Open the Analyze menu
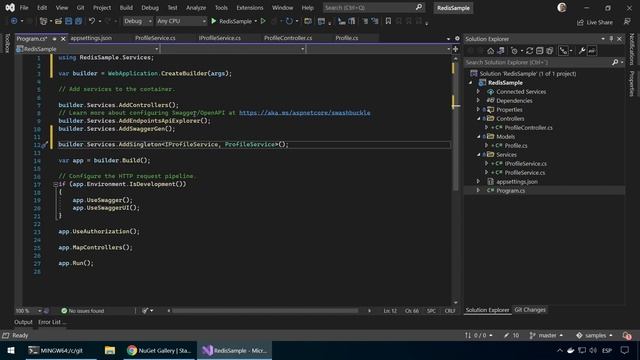The image size is (640, 360). 196,8
